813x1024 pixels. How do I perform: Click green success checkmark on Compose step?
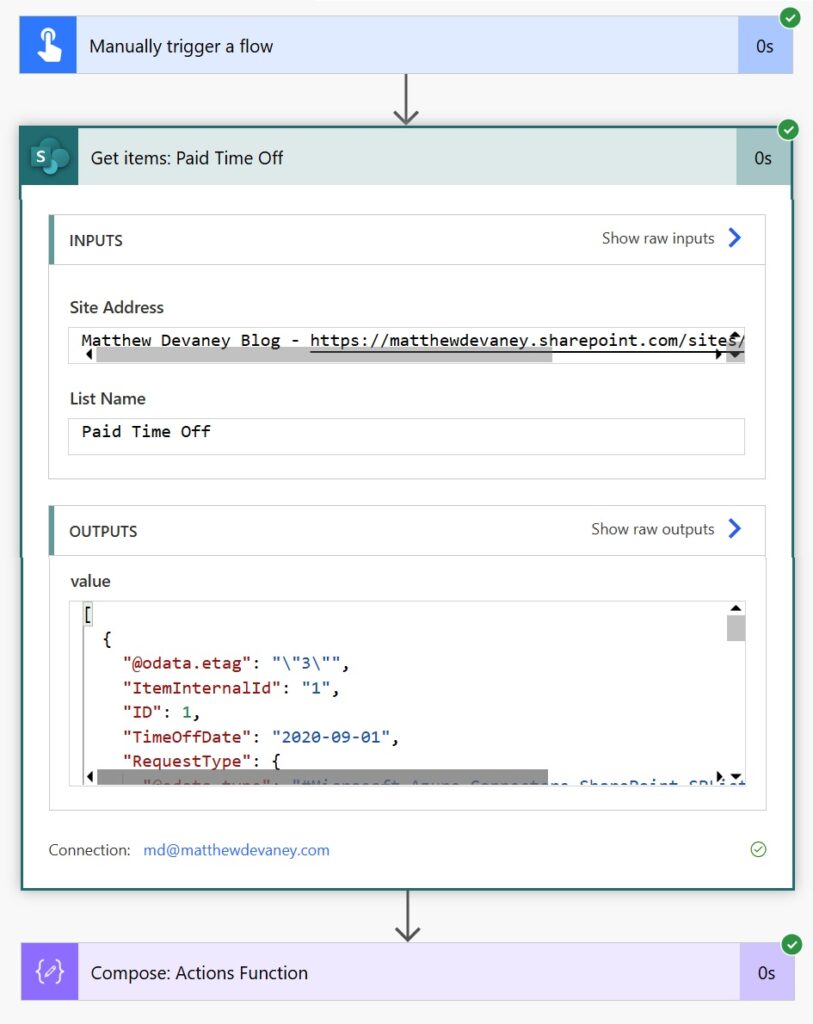point(790,945)
